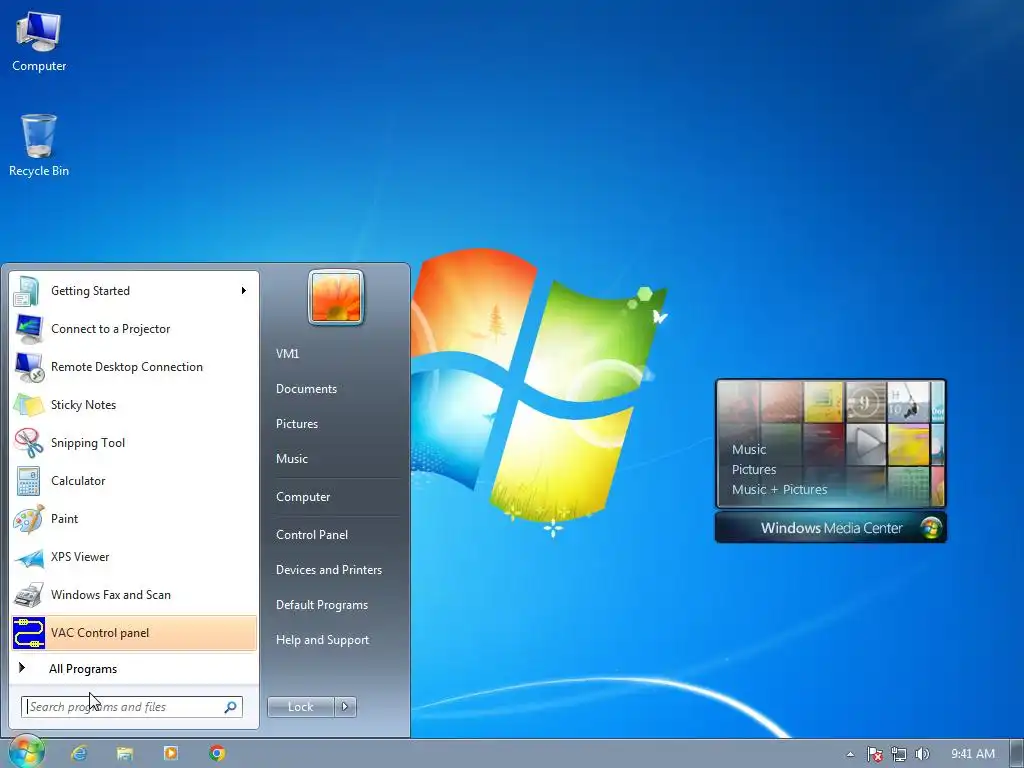Select the Recycle Bin desktop icon
The height and width of the screenshot is (768, 1024).
39,136
